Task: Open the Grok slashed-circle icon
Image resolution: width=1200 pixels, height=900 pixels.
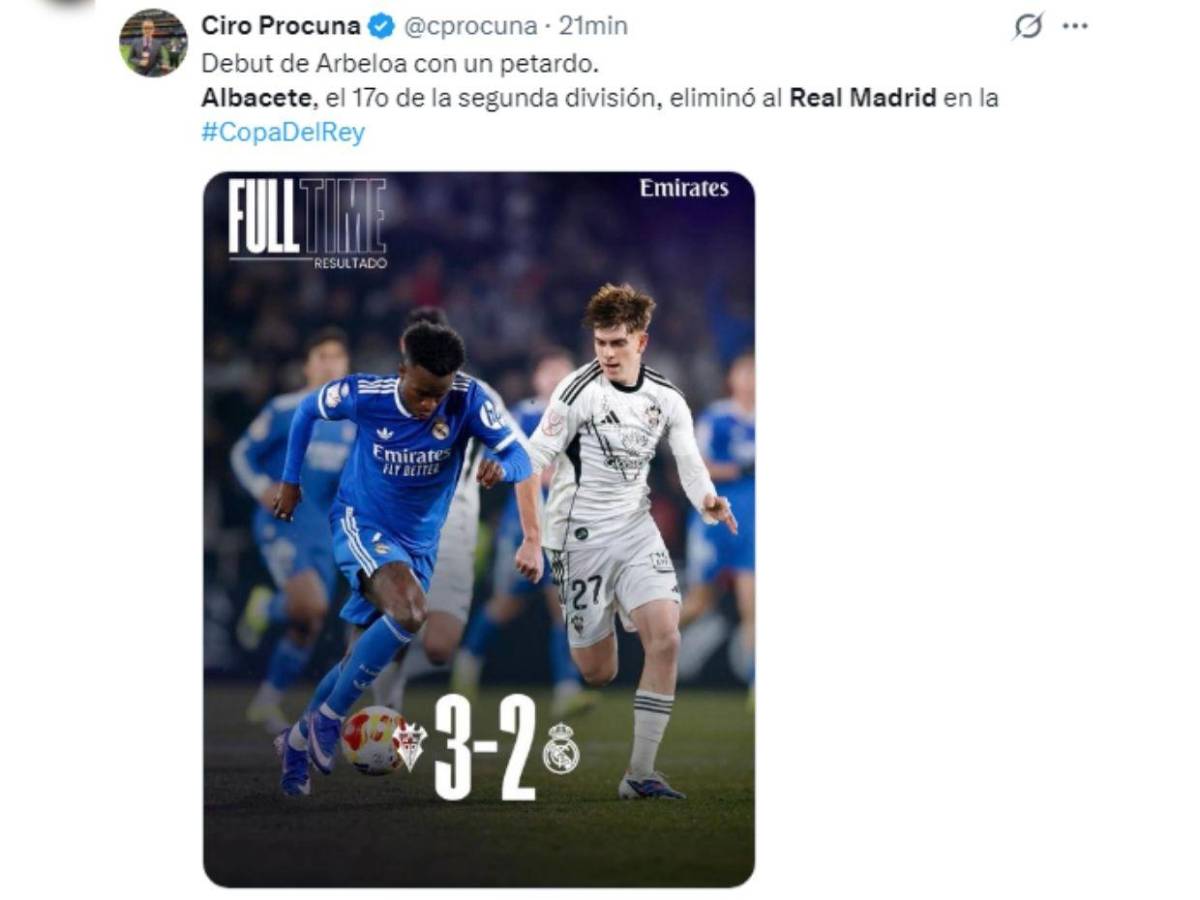Action: (x=1027, y=26)
